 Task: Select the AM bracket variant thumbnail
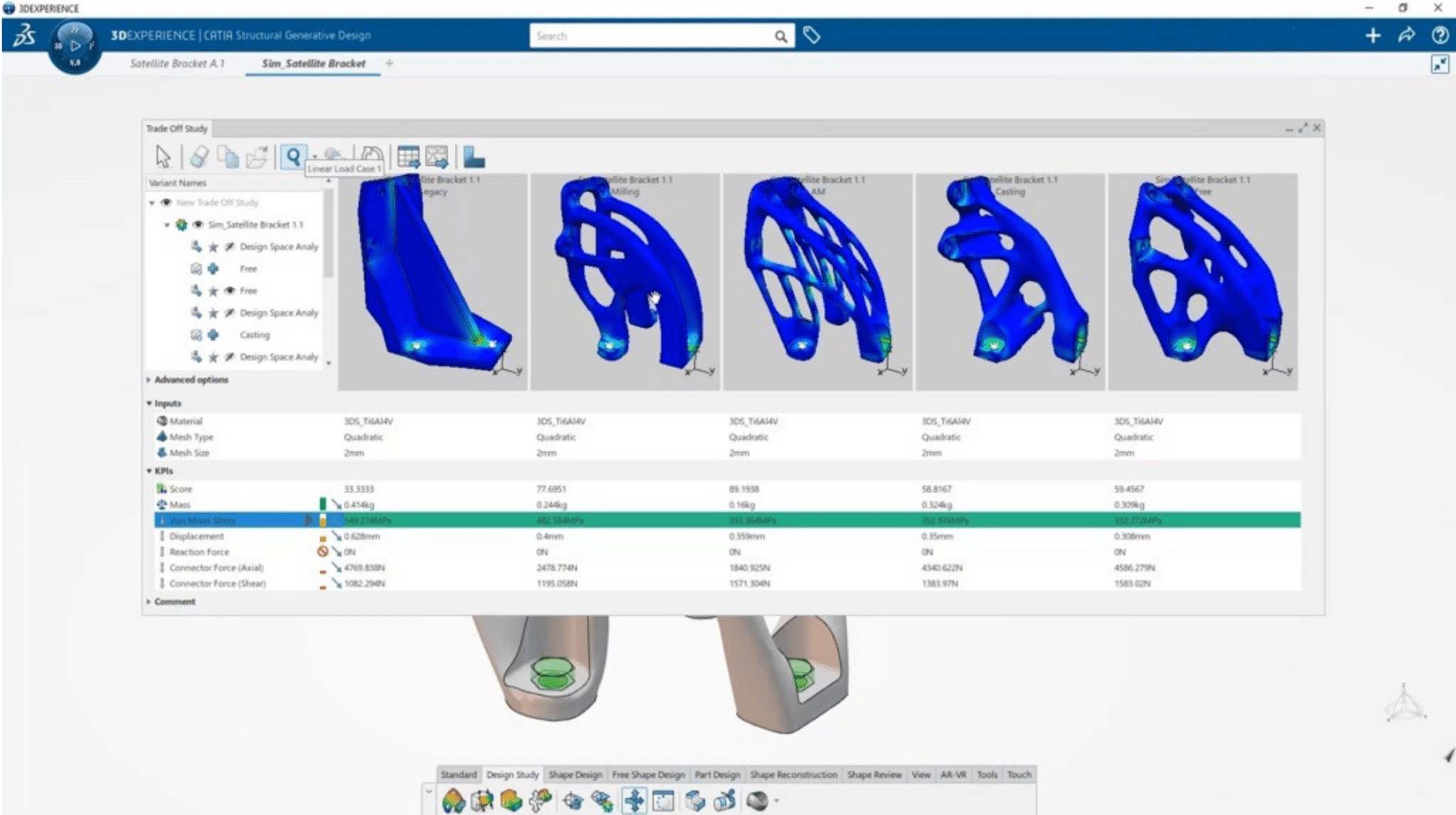pyautogui.click(x=818, y=282)
